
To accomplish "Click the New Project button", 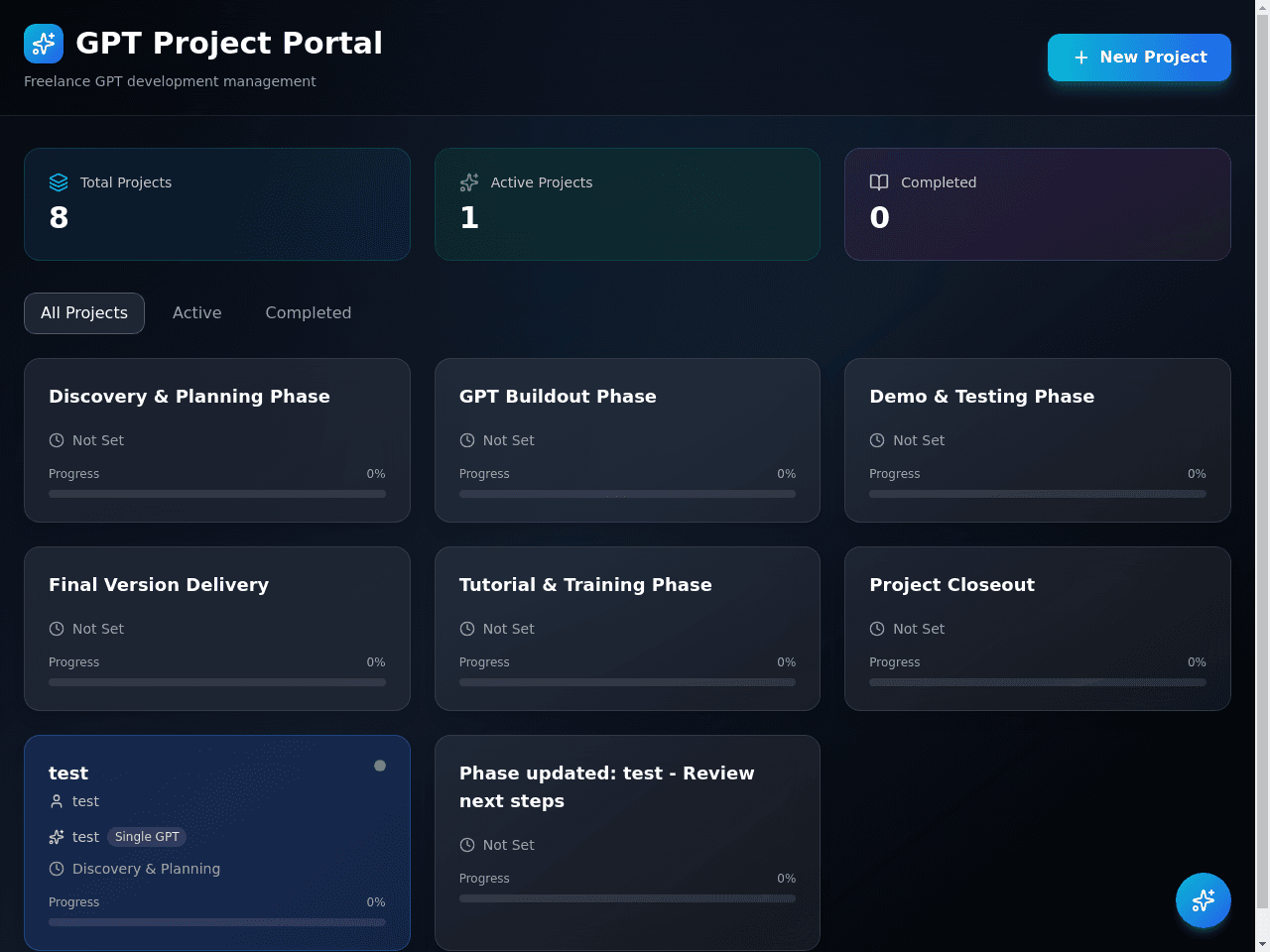I will (x=1139, y=58).
